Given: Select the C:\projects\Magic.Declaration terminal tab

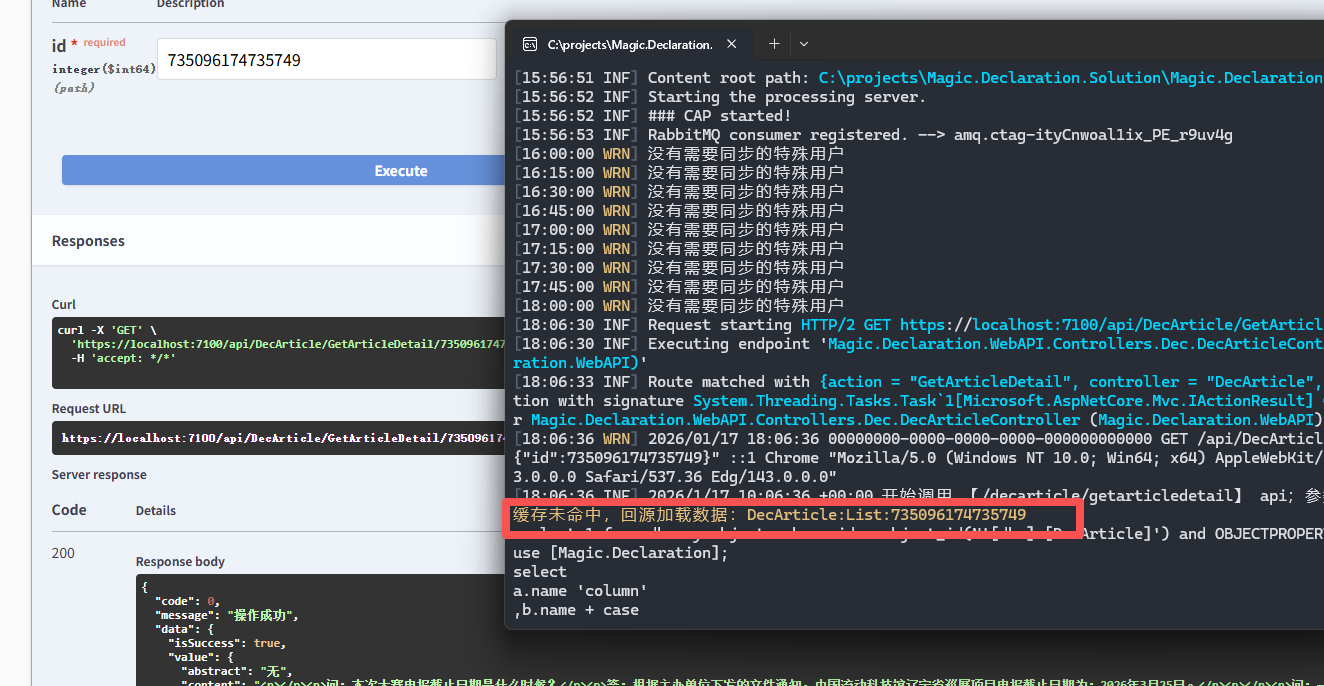Looking at the screenshot, I should point(630,44).
